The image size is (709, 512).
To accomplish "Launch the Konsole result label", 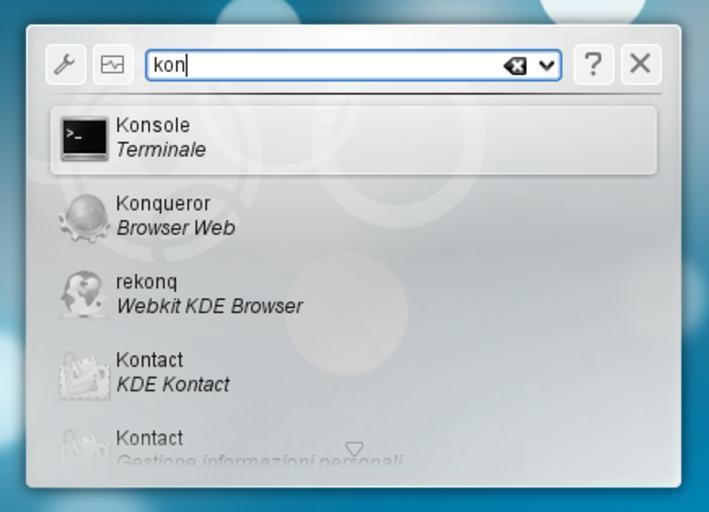I will [153, 125].
